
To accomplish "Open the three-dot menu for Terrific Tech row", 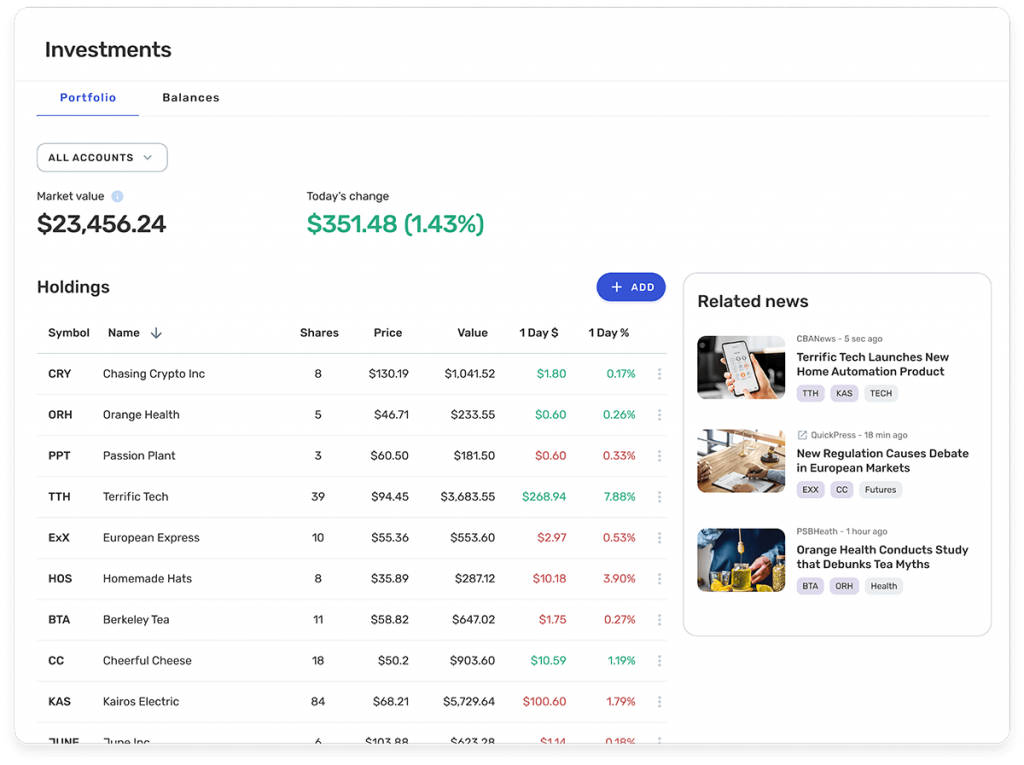I will (x=659, y=497).
